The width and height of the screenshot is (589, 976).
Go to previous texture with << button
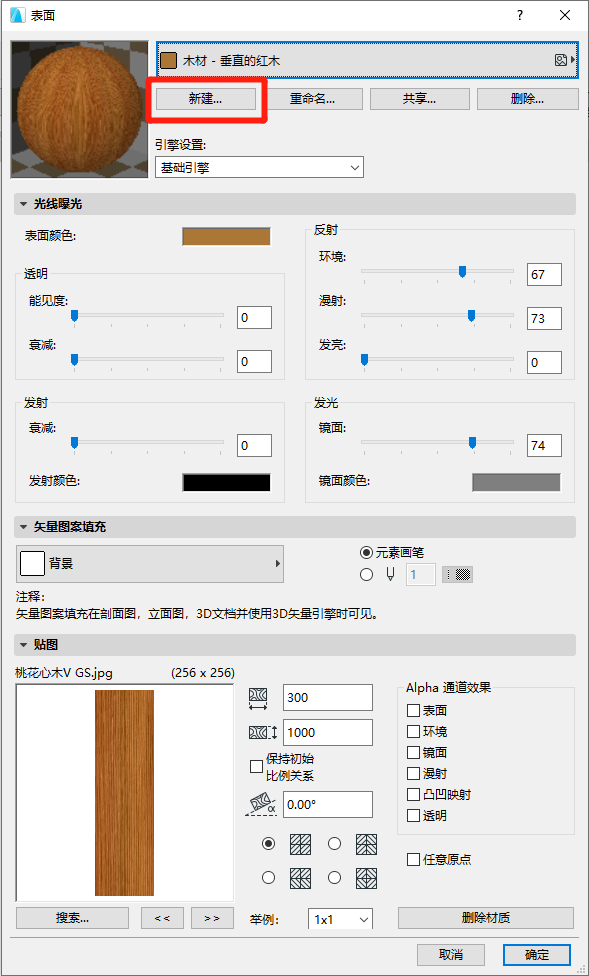(163, 918)
